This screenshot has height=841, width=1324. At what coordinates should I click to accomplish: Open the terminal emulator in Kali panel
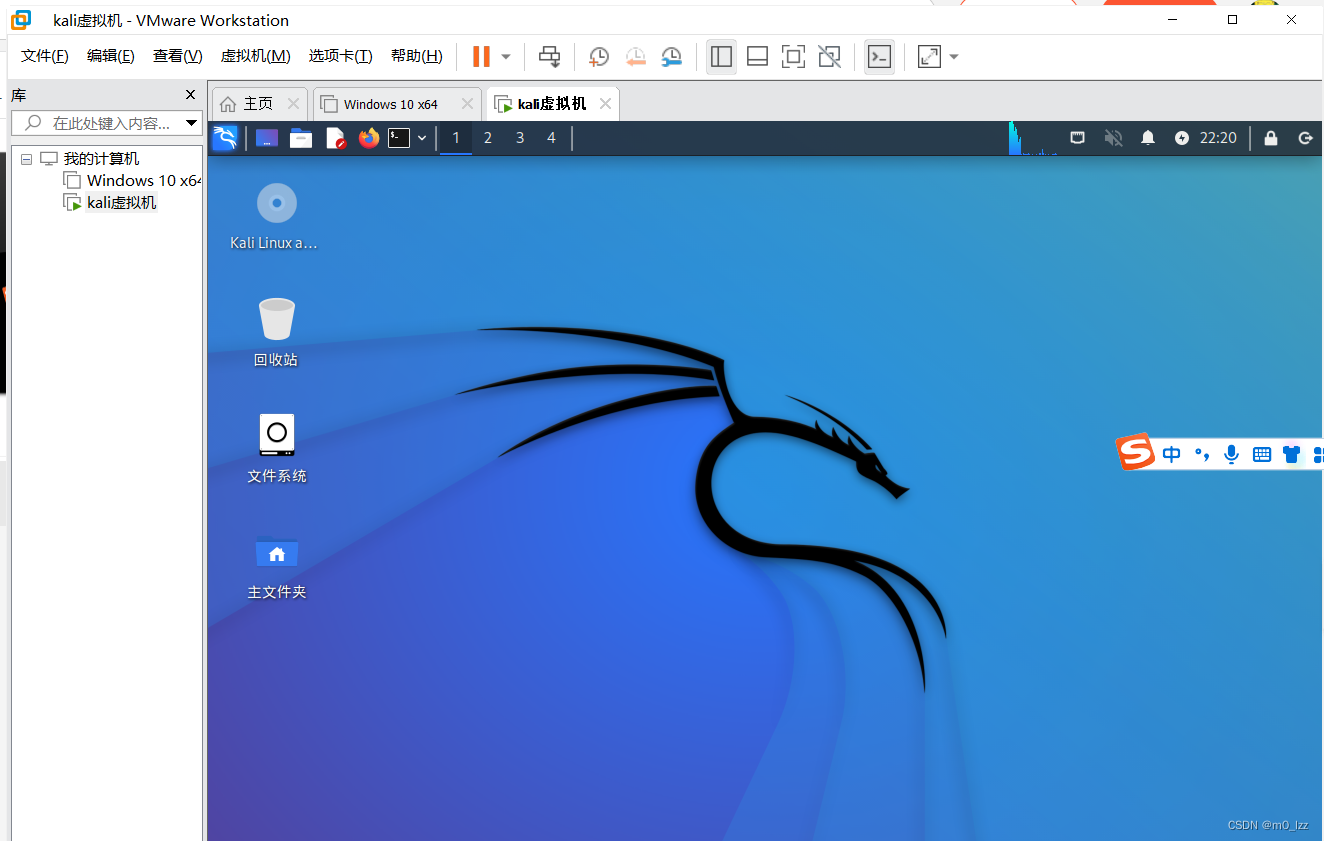(399, 138)
